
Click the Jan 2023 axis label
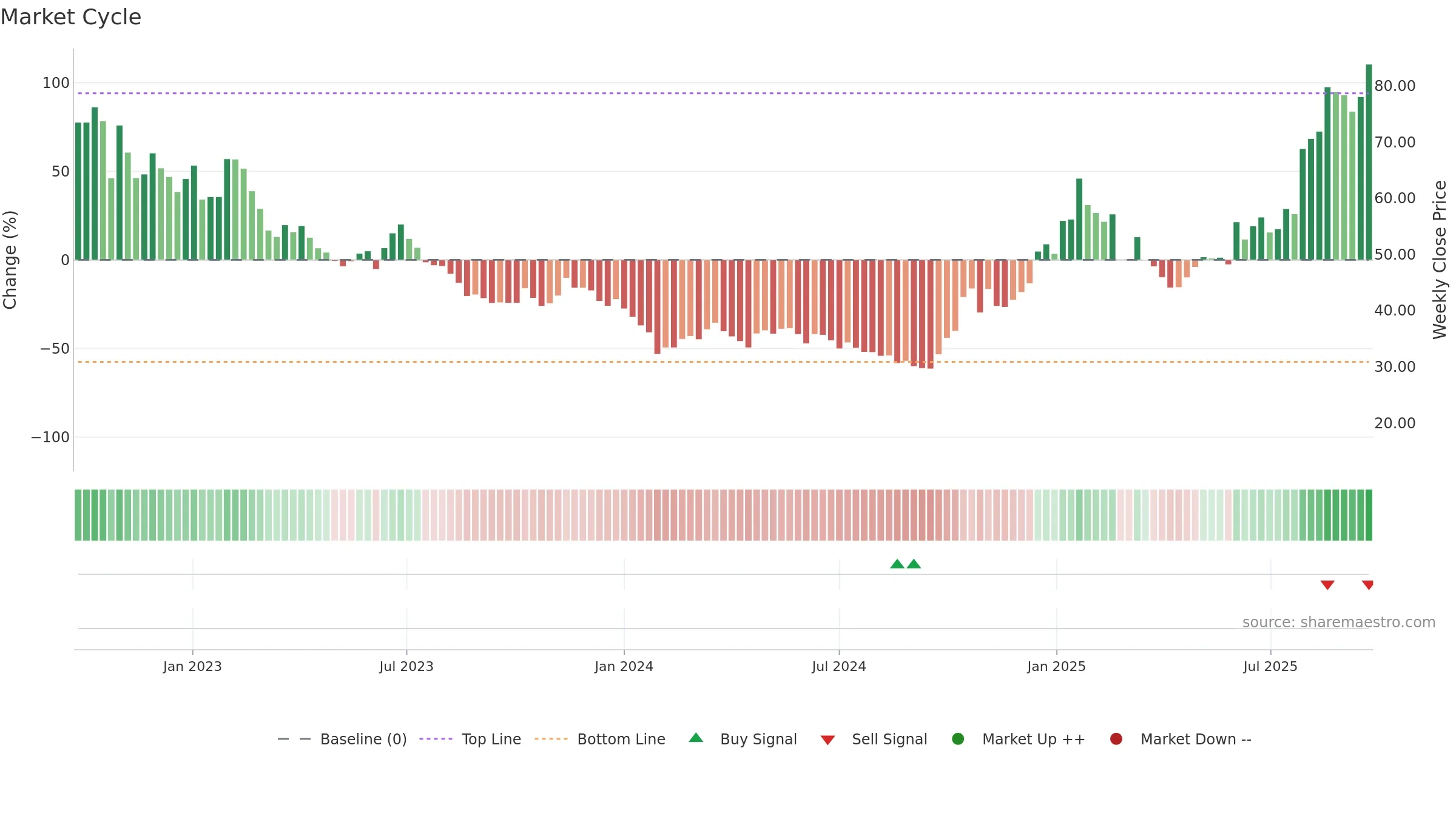pyautogui.click(x=192, y=666)
